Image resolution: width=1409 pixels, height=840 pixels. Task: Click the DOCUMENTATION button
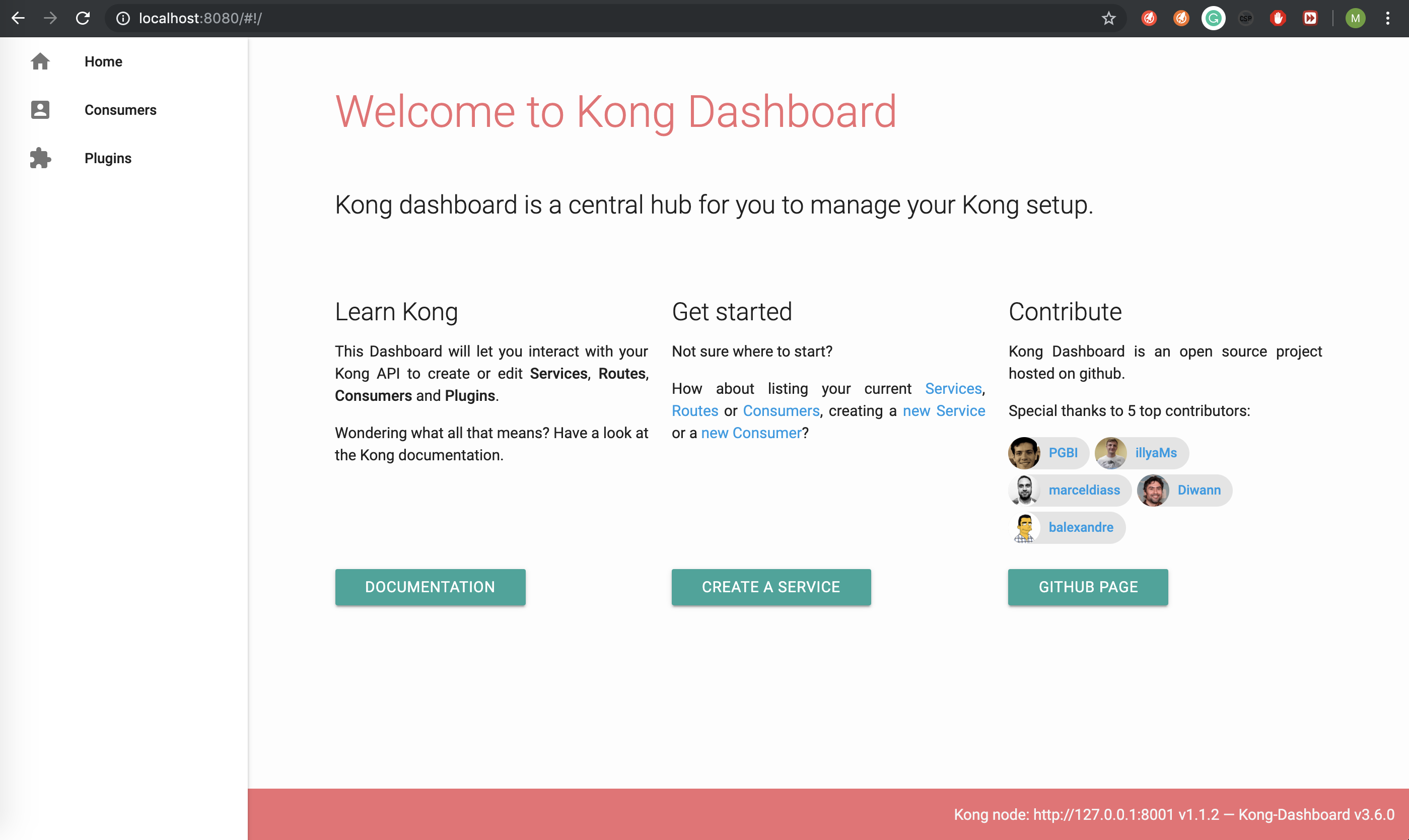point(430,587)
